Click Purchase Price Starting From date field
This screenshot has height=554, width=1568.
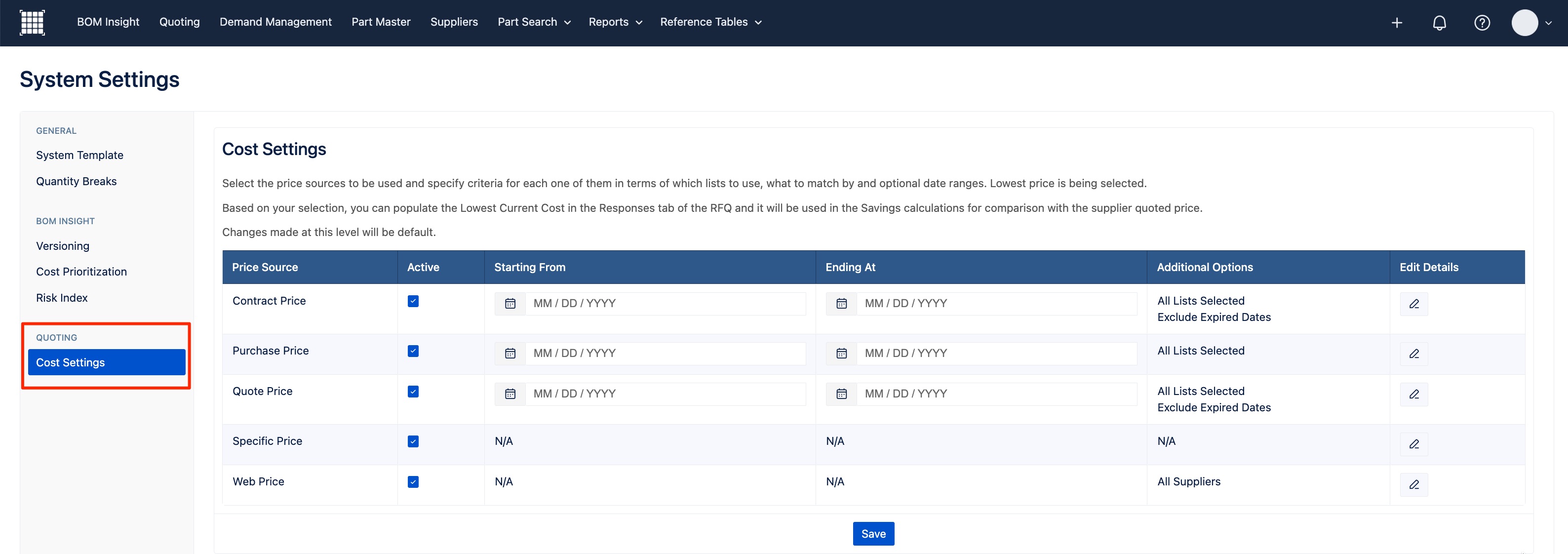[666, 354]
